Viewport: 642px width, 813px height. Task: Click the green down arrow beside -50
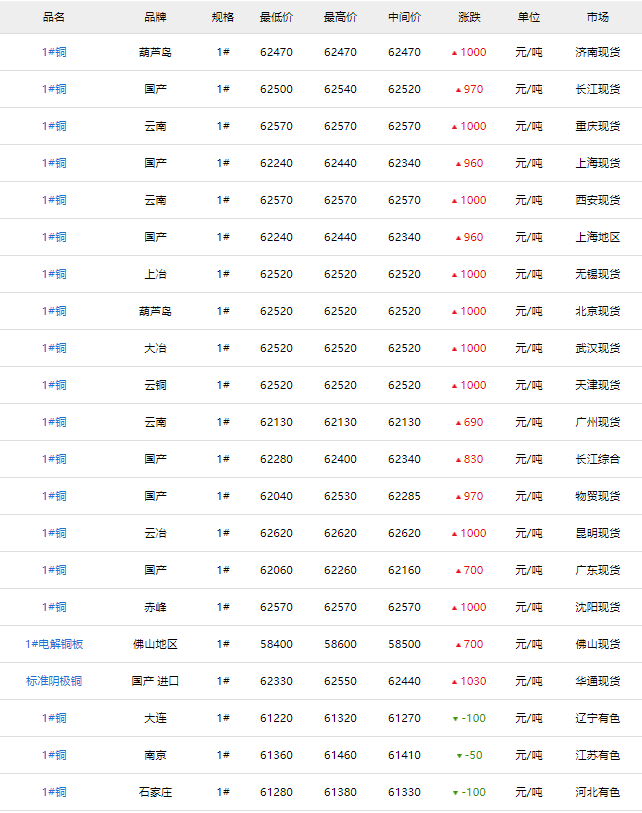(x=459, y=756)
